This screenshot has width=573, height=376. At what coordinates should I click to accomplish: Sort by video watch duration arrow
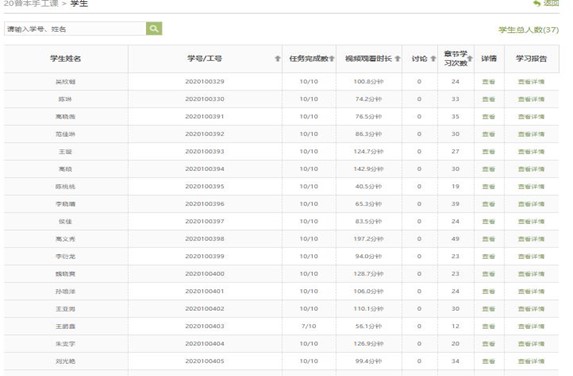(398, 58)
